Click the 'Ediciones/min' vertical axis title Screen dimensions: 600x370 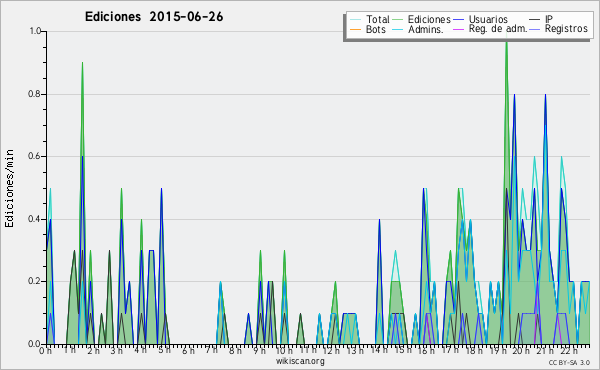pos(10,188)
